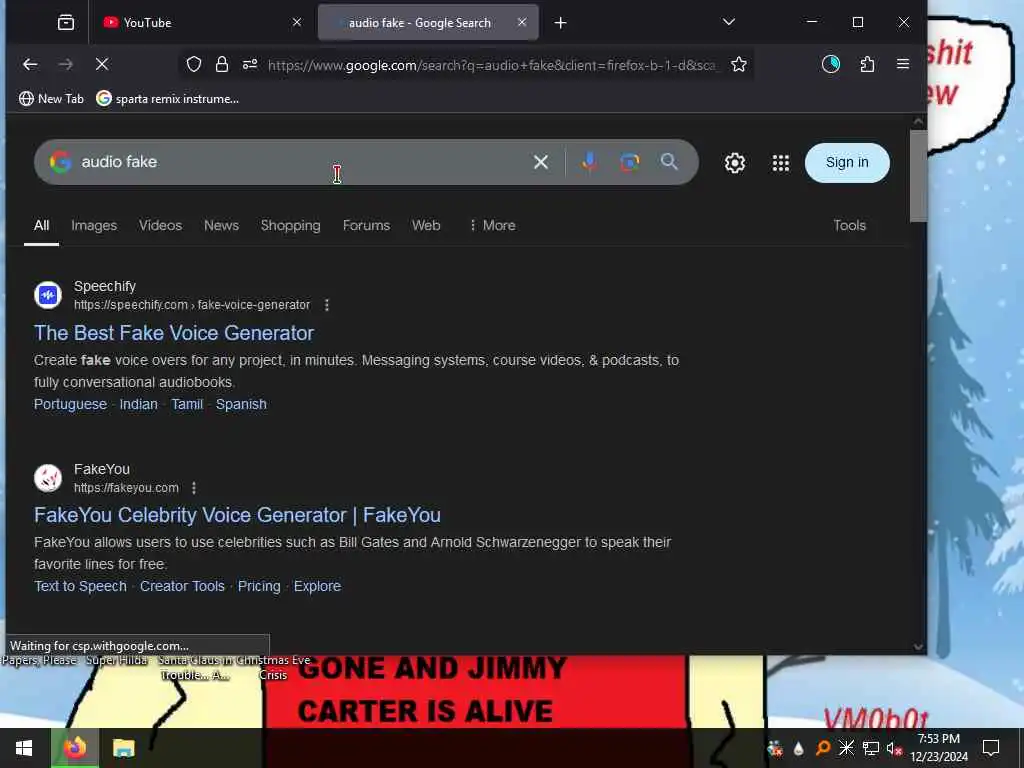Select the All results tab
The width and height of the screenshot is (1024, 768).
tap(41, 225)
